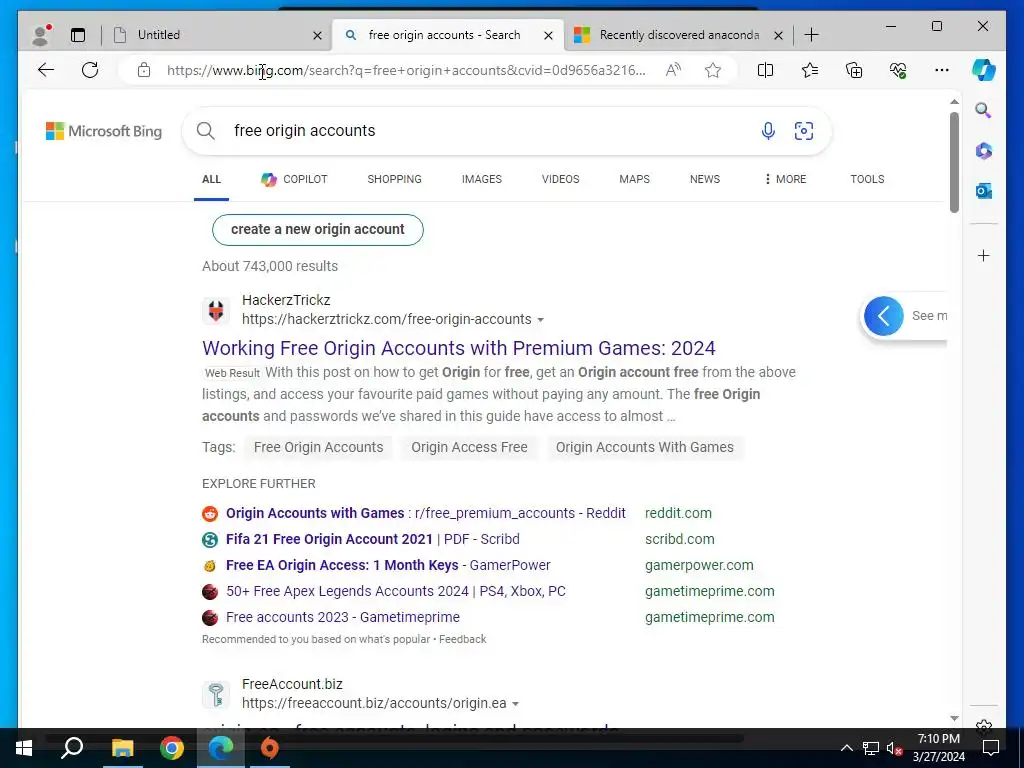This screenshot has width=1024, height=768.
Task: Open Working Free Origin Accounts result
Action: click(x=458, y=348)
